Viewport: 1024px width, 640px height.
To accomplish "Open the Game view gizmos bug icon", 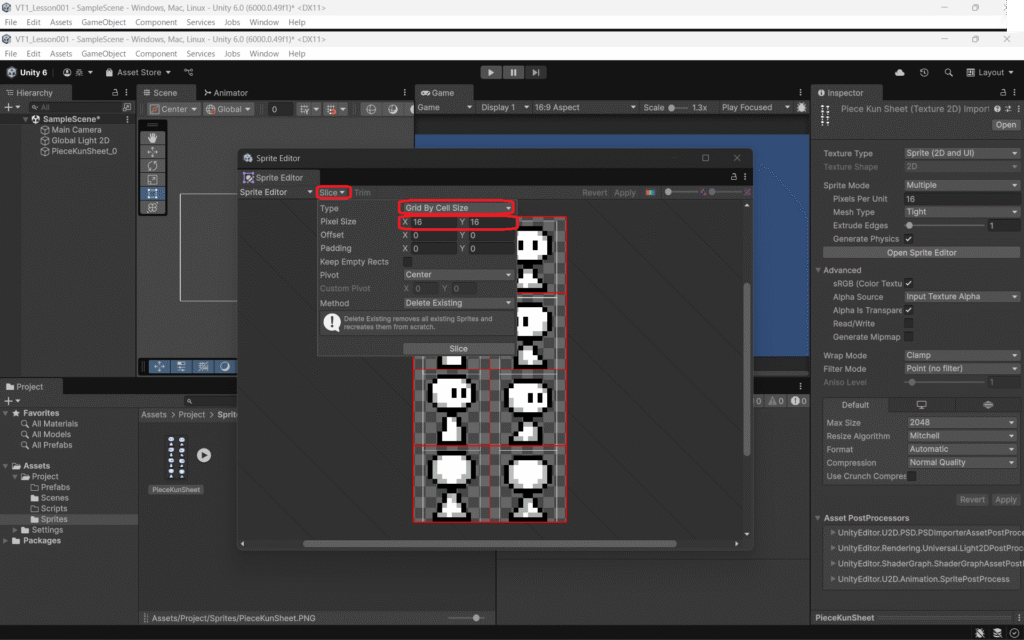I will (x=802, y=107).
